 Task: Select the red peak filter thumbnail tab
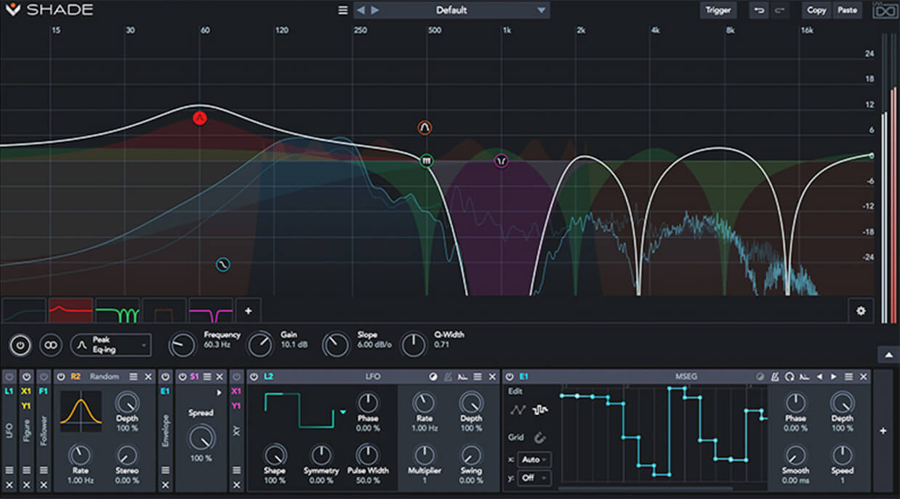(x=71, y=311)
